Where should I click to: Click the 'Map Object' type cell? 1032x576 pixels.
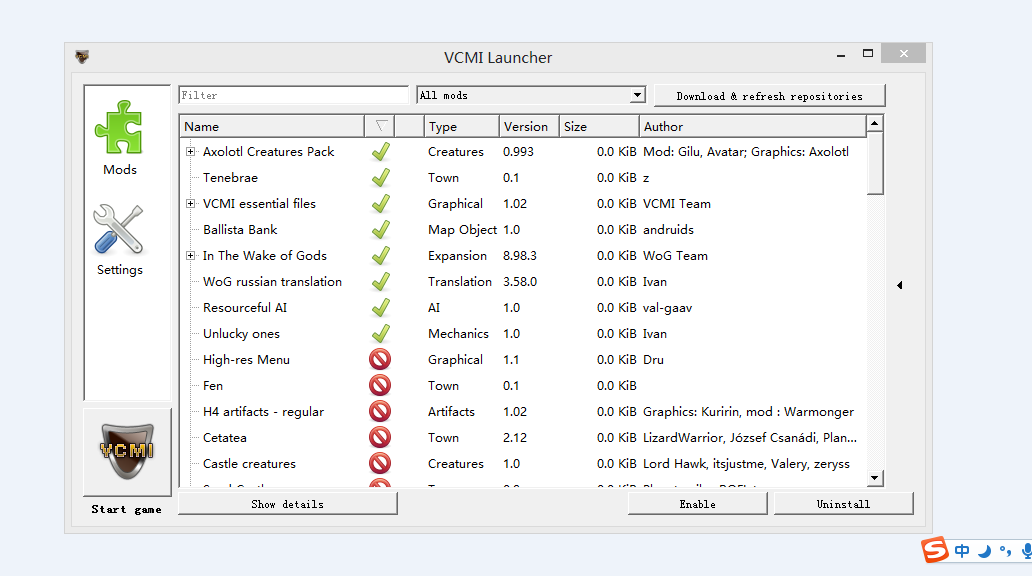(462, 230)
